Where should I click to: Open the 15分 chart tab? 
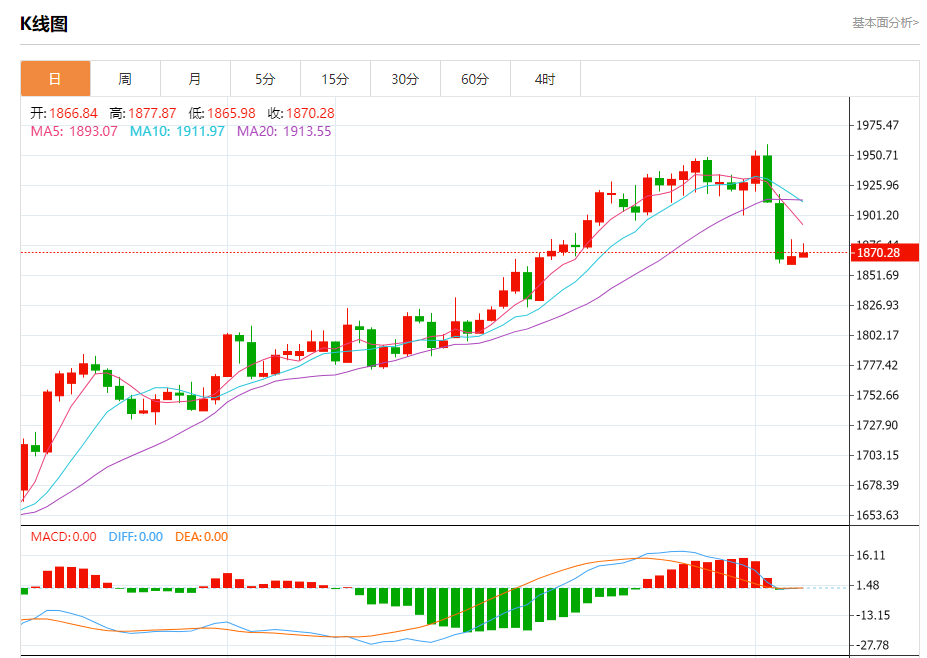click(335, 79)
